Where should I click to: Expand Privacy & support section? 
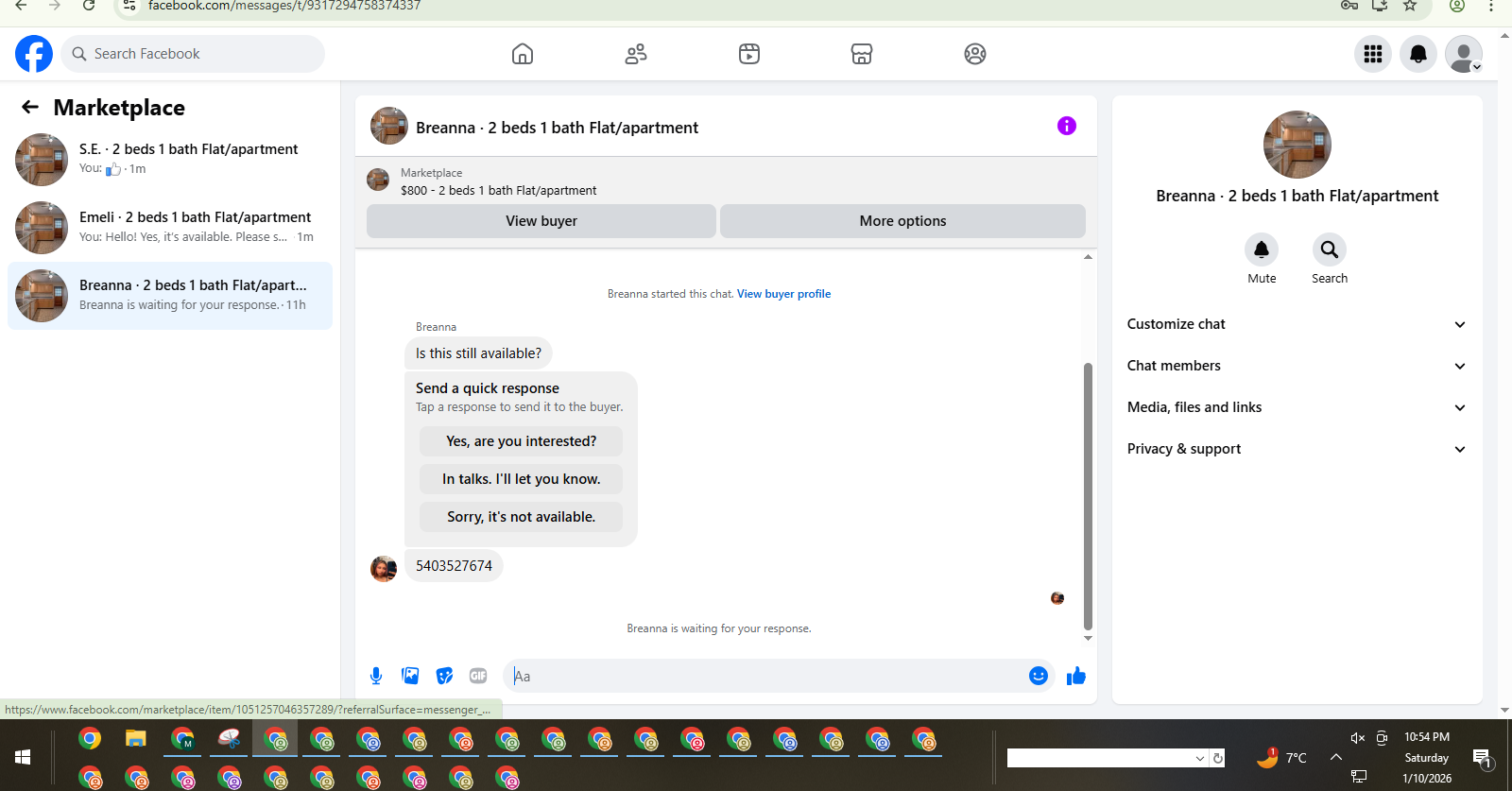pyautogui.click(x=1297, y=449)
